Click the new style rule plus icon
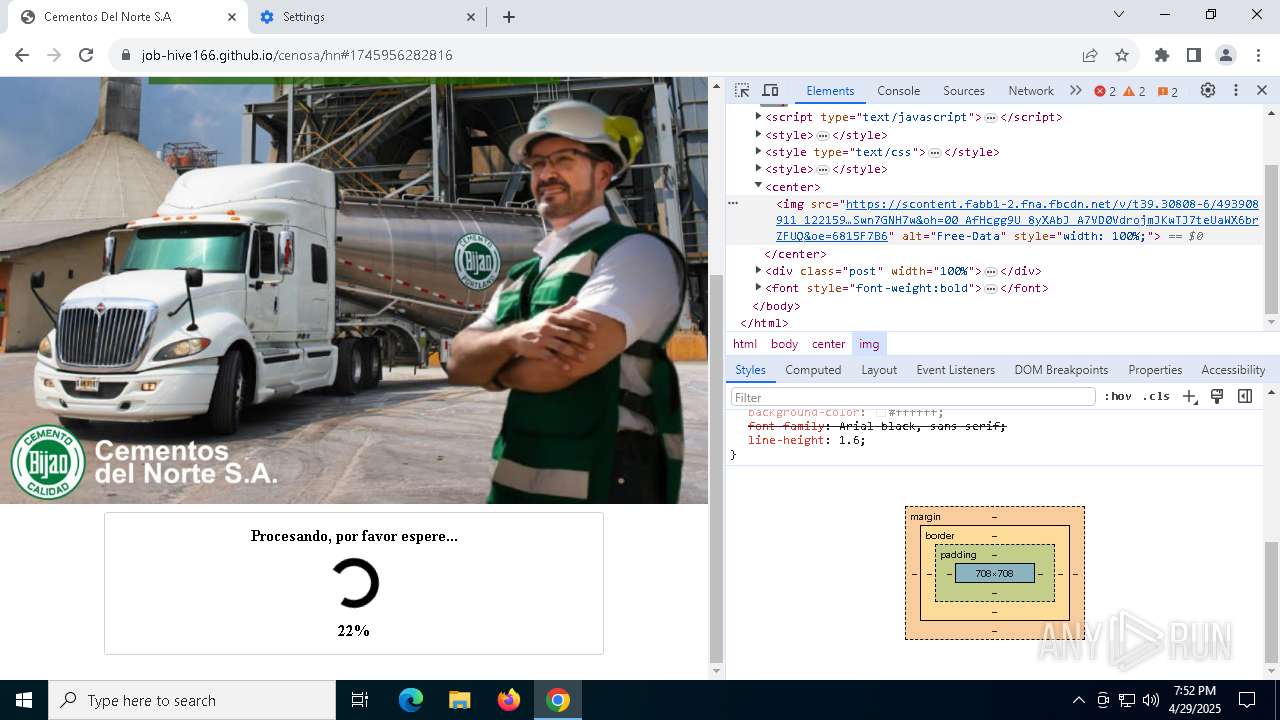Image resolution: width=1280 pixels, height=720 pixels. (x=1189, y=397)
